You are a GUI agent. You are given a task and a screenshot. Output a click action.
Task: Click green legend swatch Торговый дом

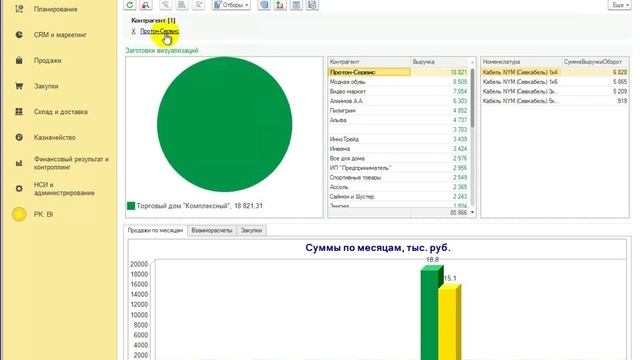tap(131, 206)
